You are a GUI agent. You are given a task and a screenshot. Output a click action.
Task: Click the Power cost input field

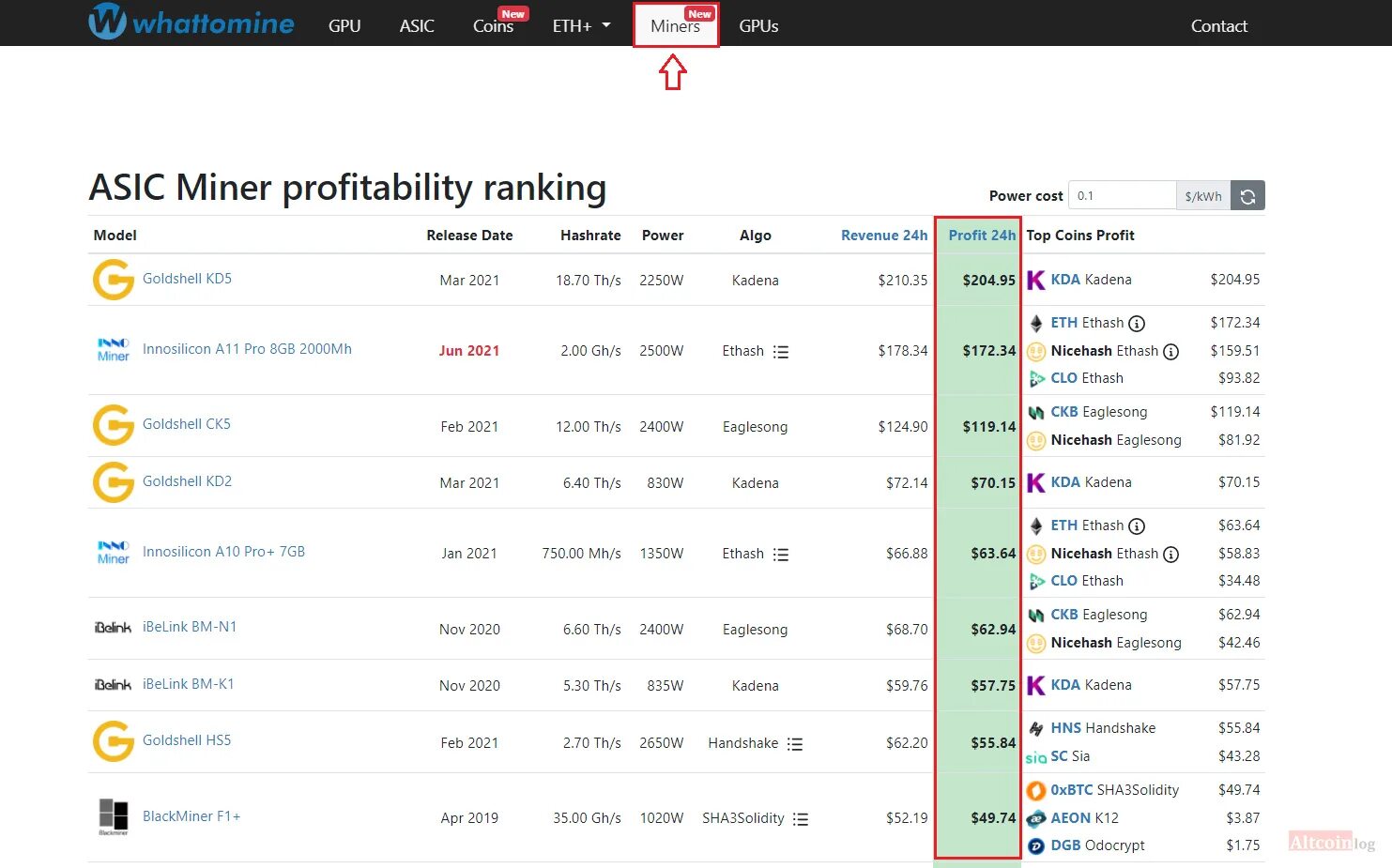(x=1123, y=195)
